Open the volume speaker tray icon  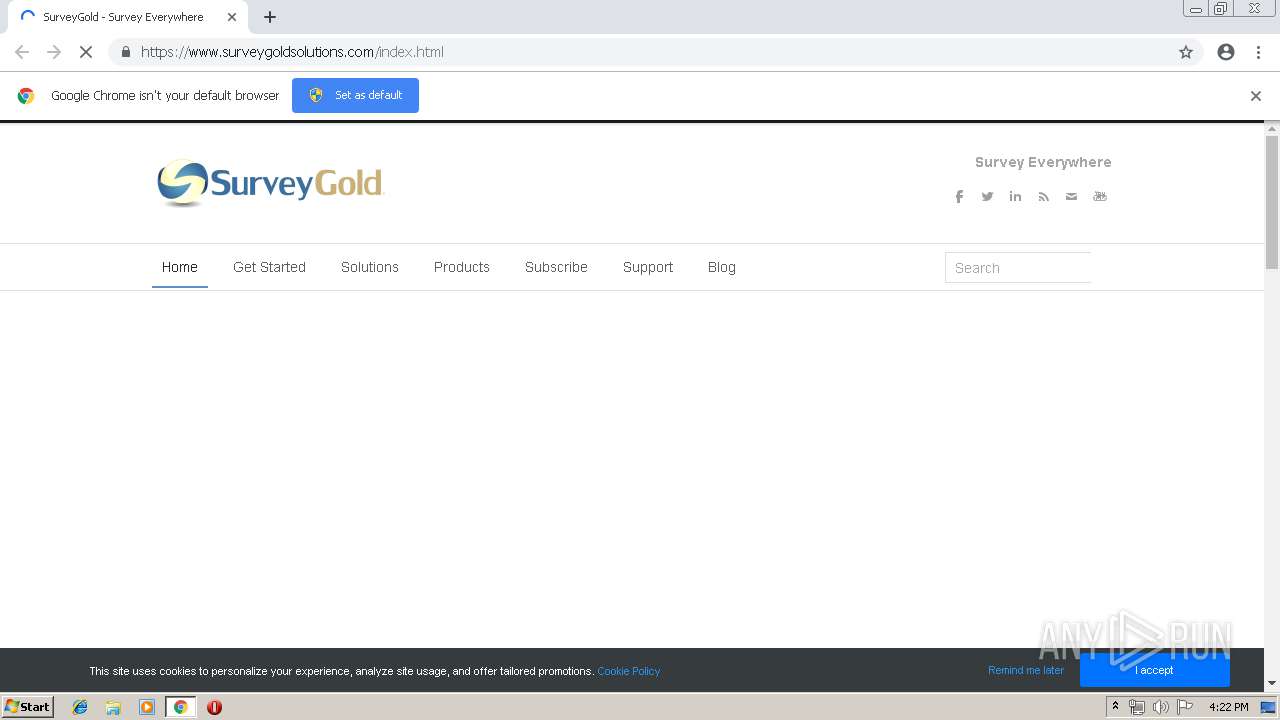(x=1161, y=707)
